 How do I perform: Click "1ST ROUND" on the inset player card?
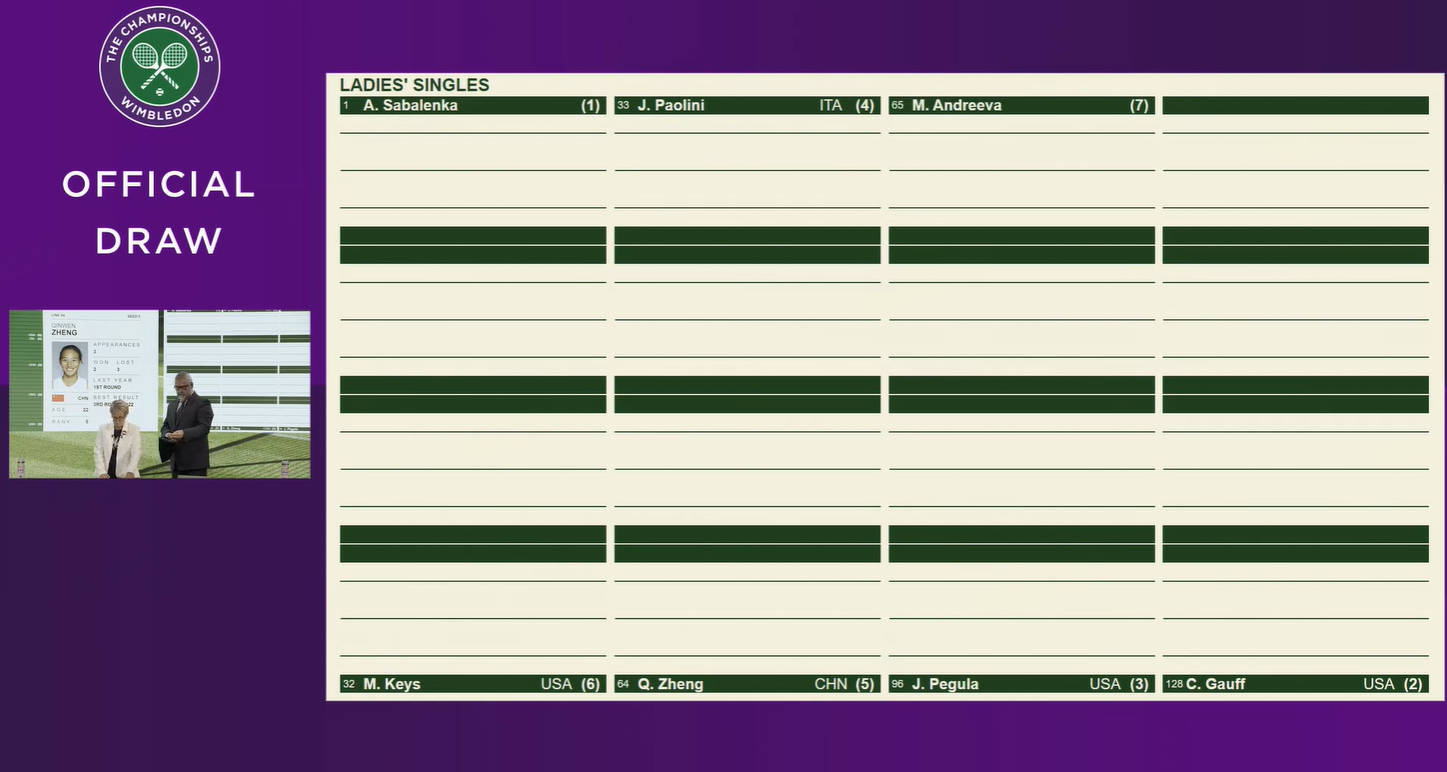(107, 387)
